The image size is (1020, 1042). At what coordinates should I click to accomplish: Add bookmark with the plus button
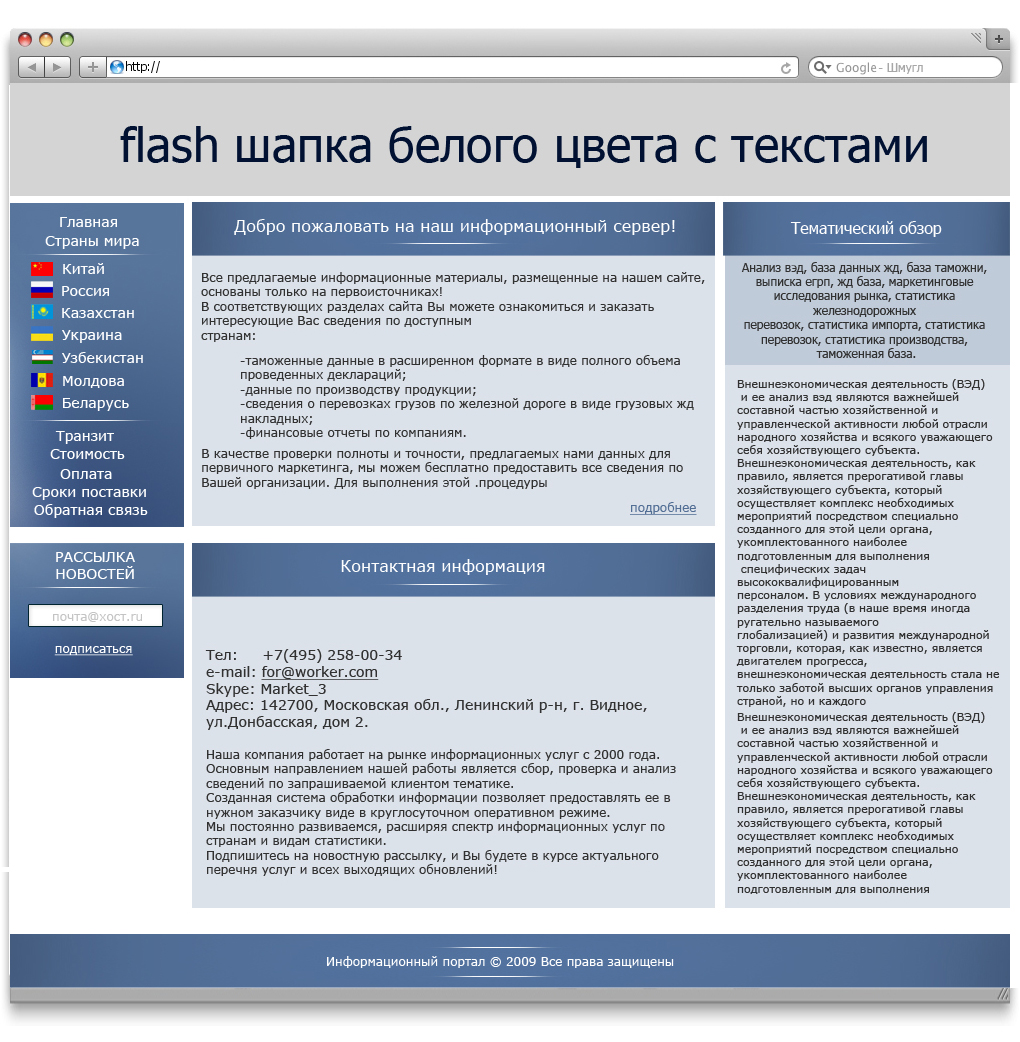(x=92, y=67)
